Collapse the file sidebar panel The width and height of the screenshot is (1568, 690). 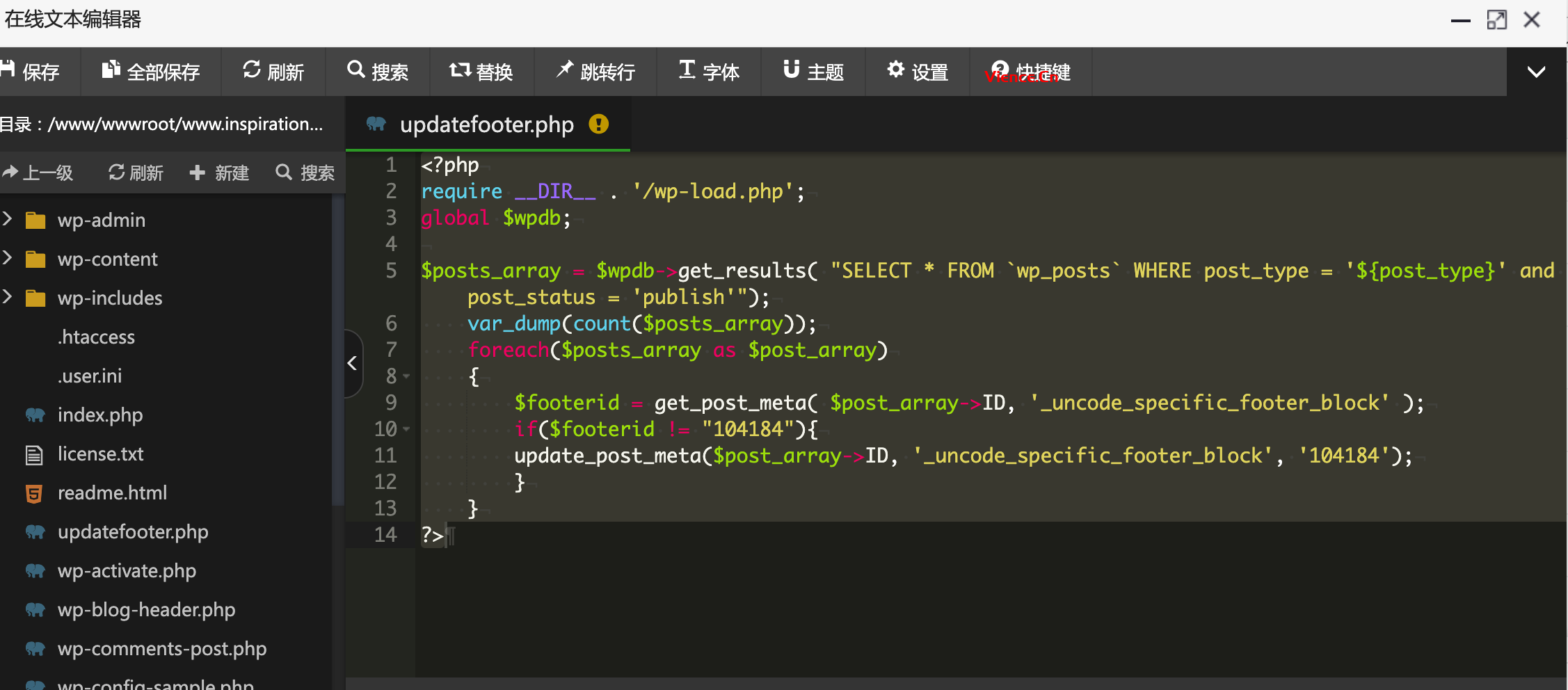click(352, 363)
